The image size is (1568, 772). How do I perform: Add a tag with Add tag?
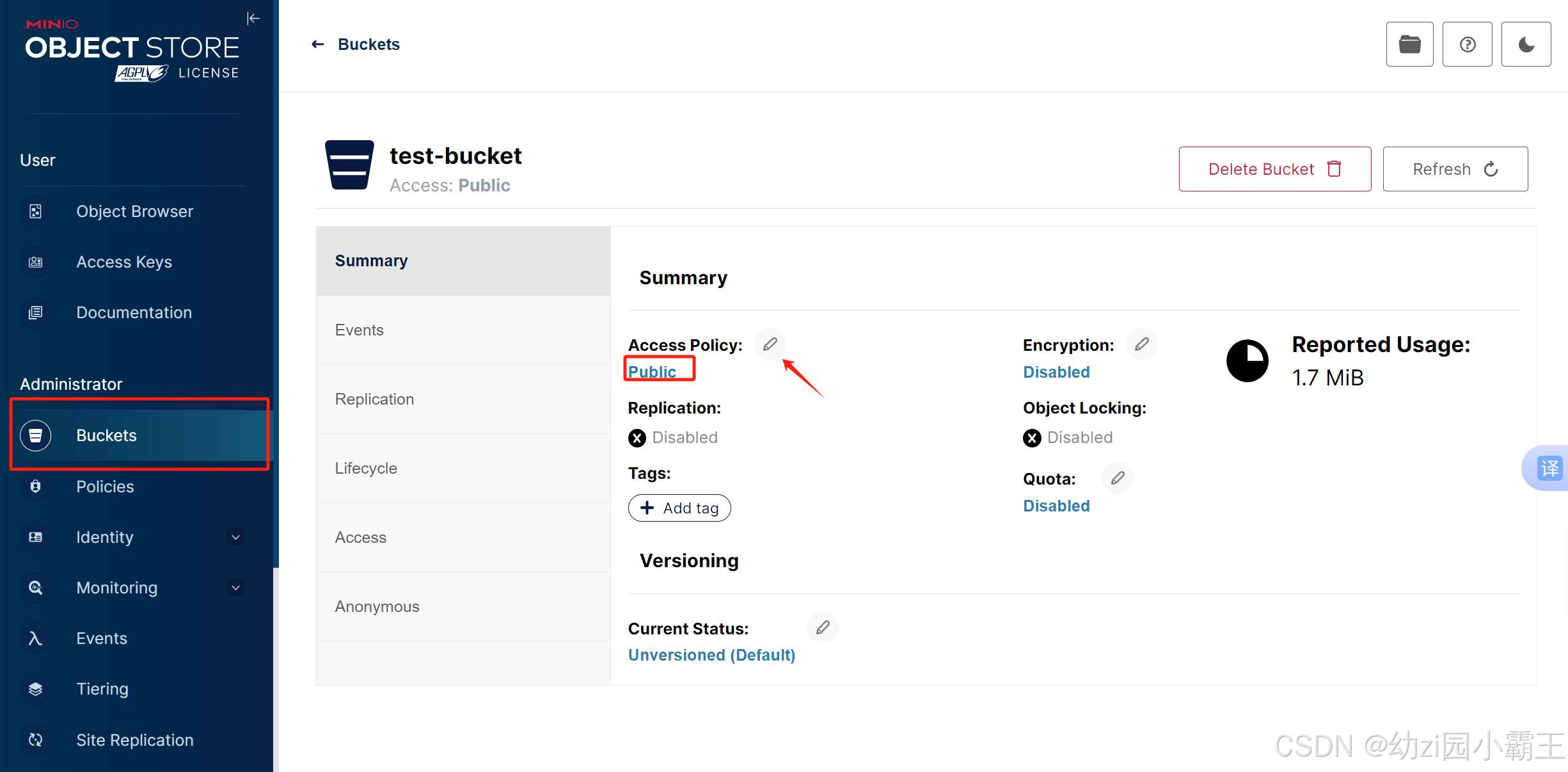coord(679,508)
